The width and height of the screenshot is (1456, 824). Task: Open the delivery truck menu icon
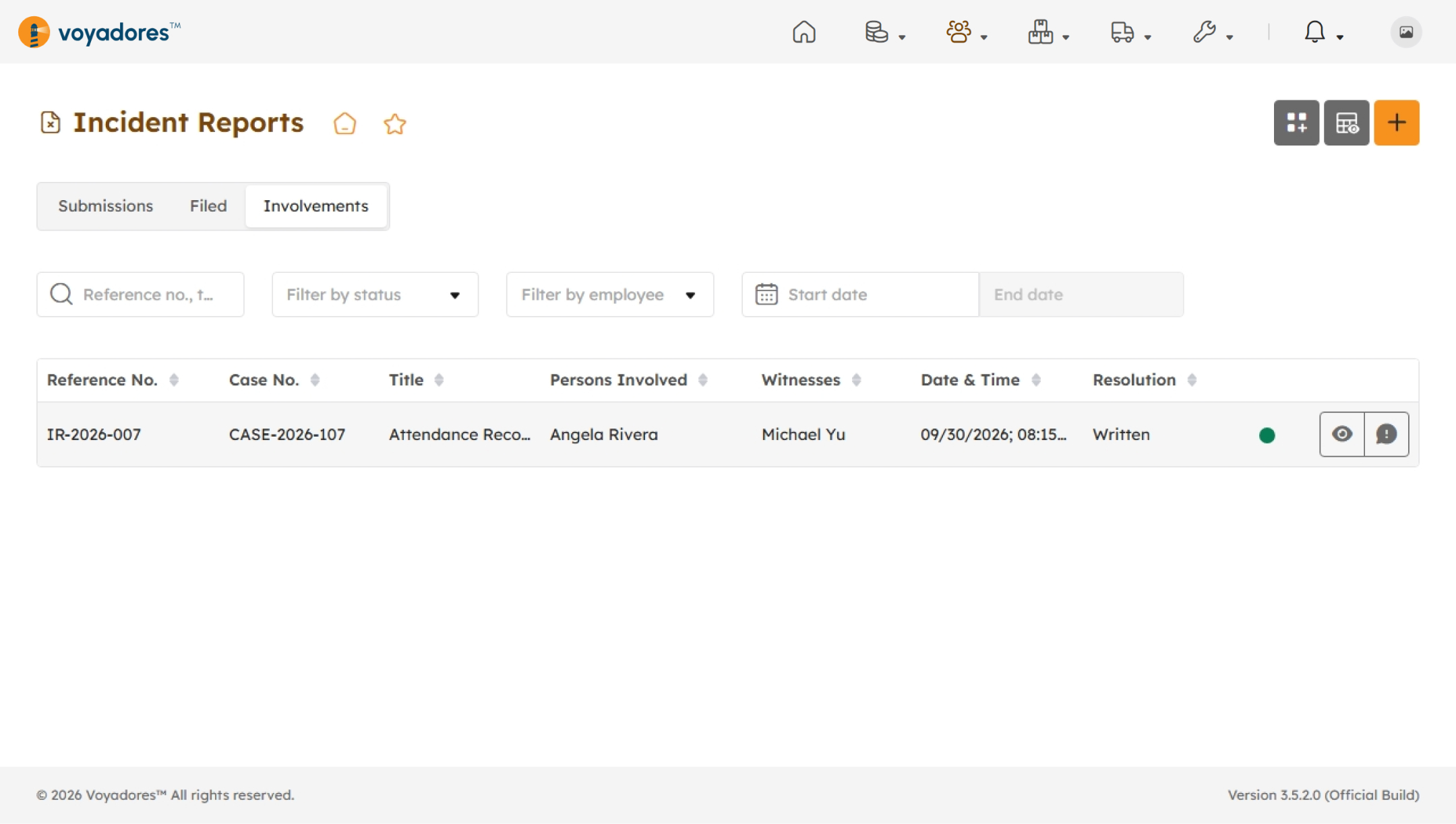tap(1122, 32)
